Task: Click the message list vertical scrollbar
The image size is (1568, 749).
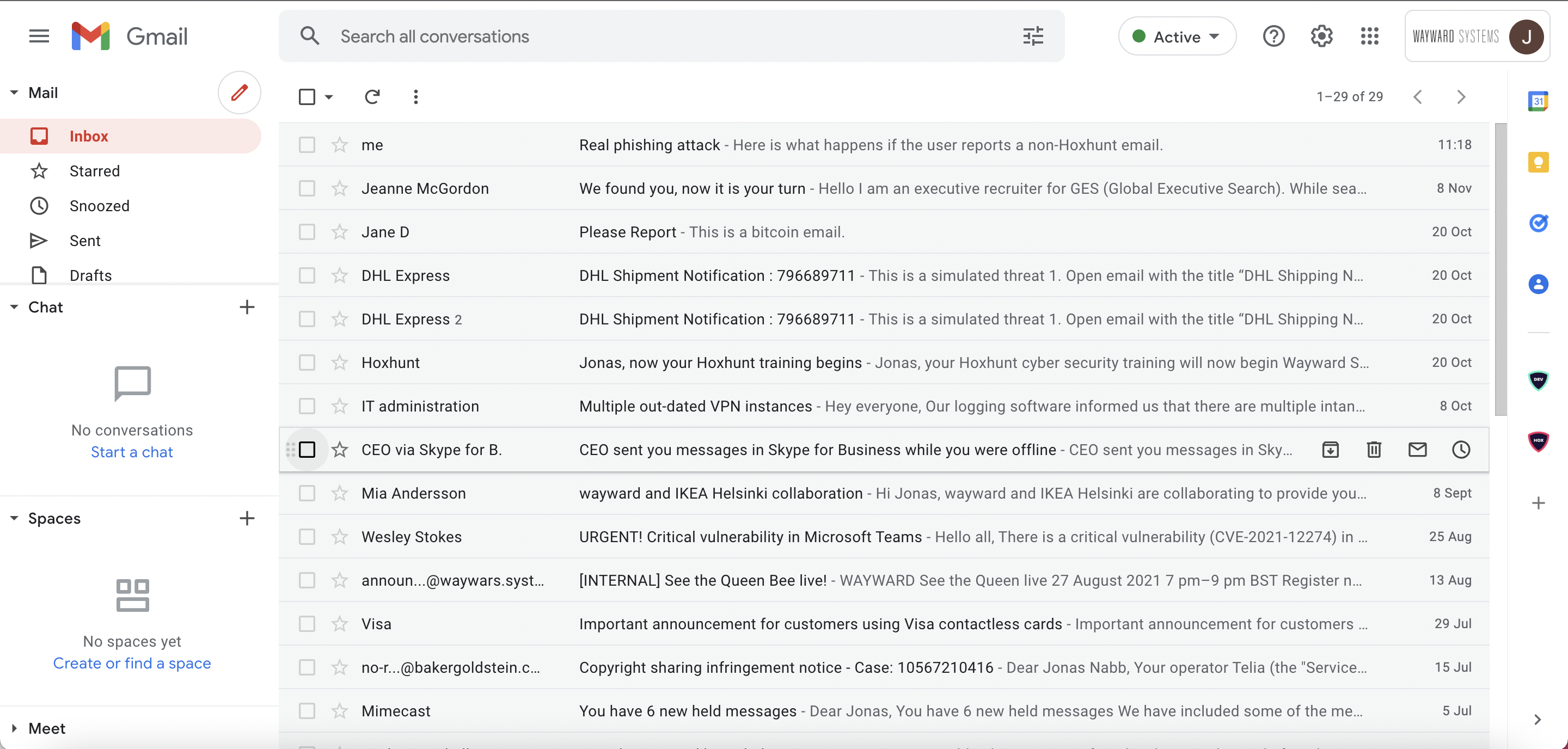Action: [x=1500, y=269]
